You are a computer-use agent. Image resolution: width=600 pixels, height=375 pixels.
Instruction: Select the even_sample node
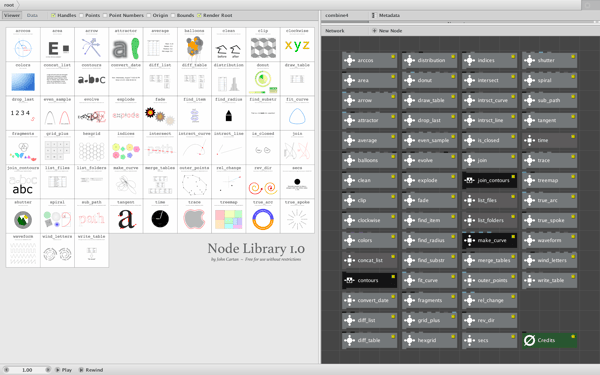pyautogui.click(x=429, y=140)
